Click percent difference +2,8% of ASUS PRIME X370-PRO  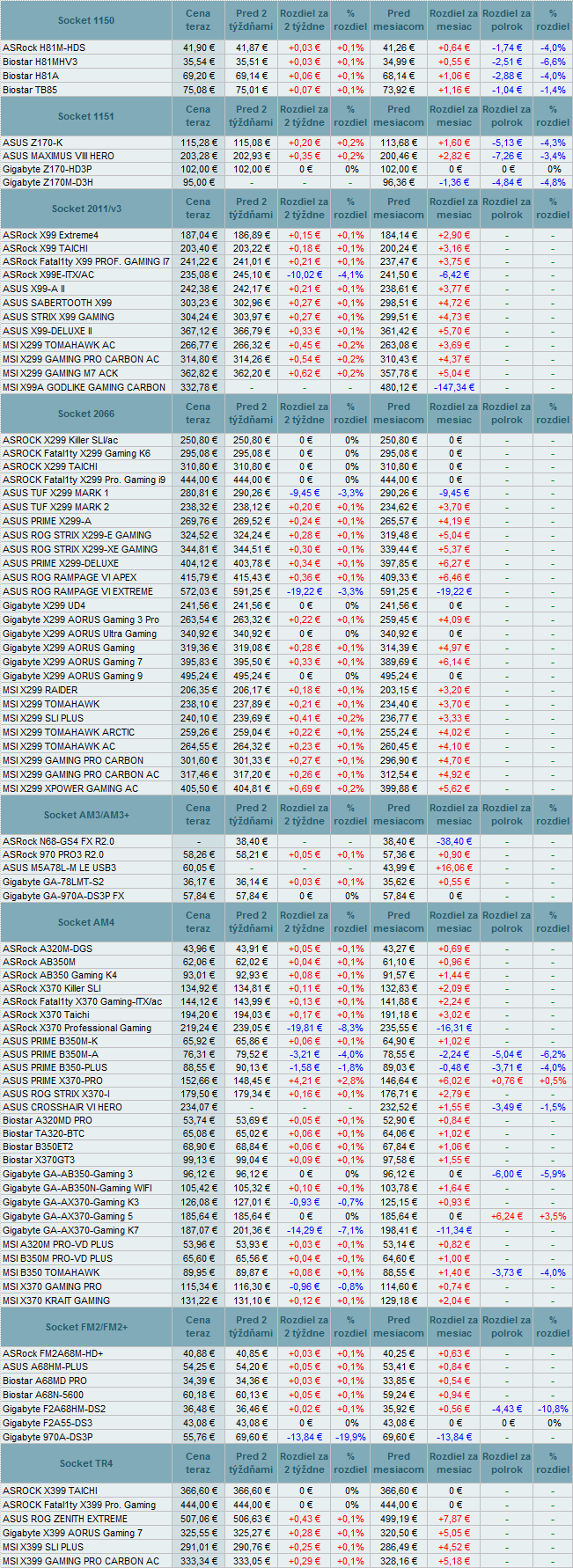coord(350,1081)
